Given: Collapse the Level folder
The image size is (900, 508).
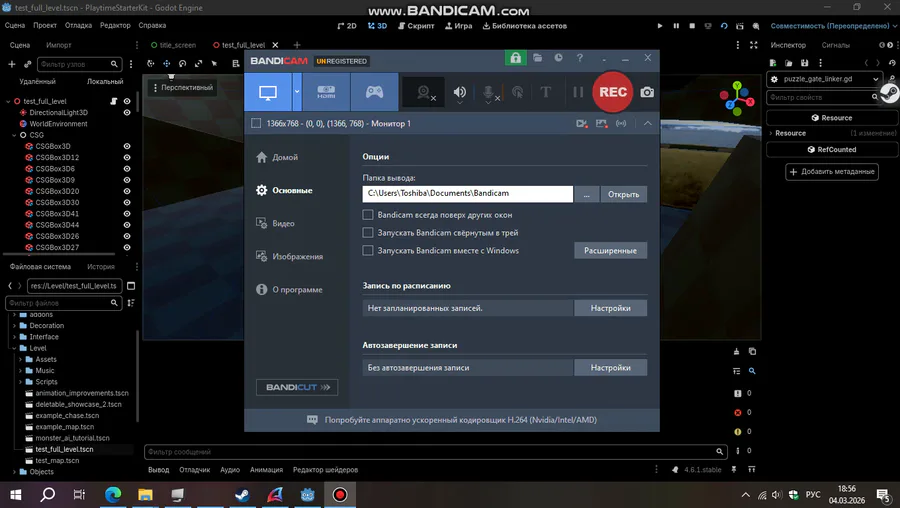Looking at the screenshot, I should (x=14, y=348).
